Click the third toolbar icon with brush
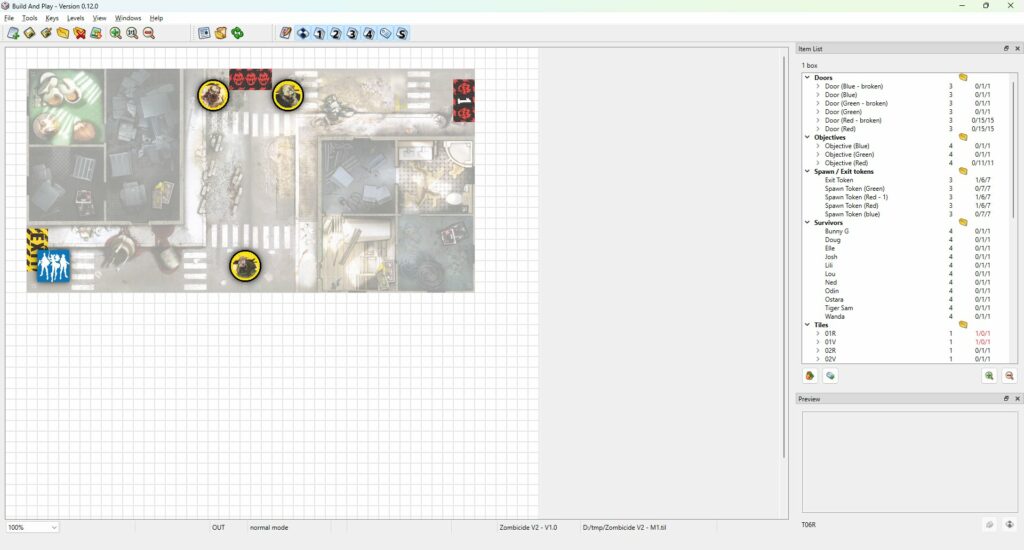The width and height of the screenshot is (1024, 550). pyautogui.click(x=46, y=33)
